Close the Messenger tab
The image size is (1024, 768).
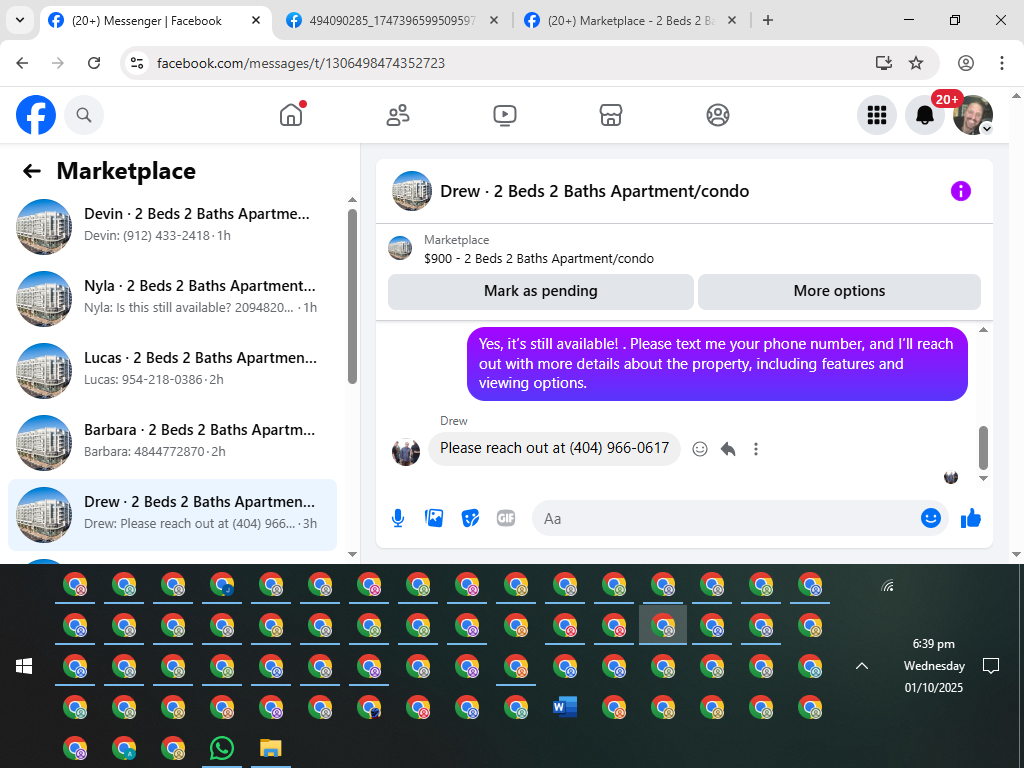point(256,21)
